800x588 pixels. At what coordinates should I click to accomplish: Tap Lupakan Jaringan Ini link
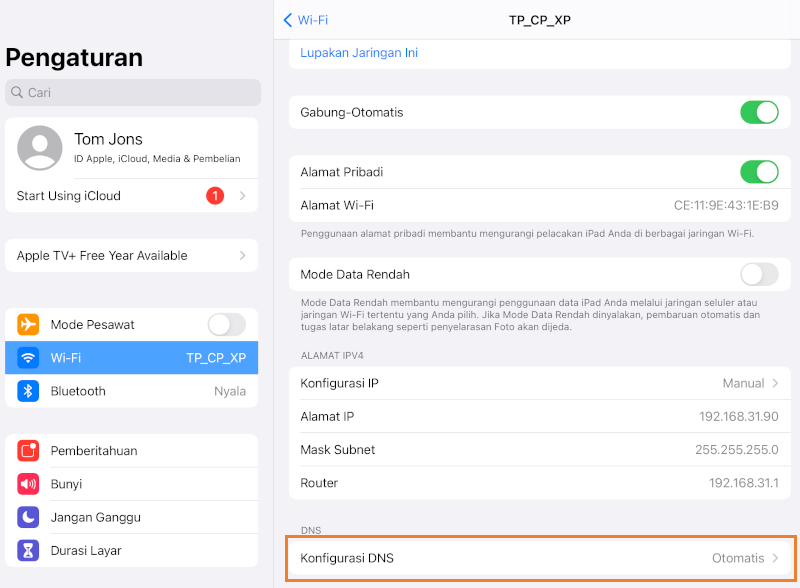tap(359, 53)
